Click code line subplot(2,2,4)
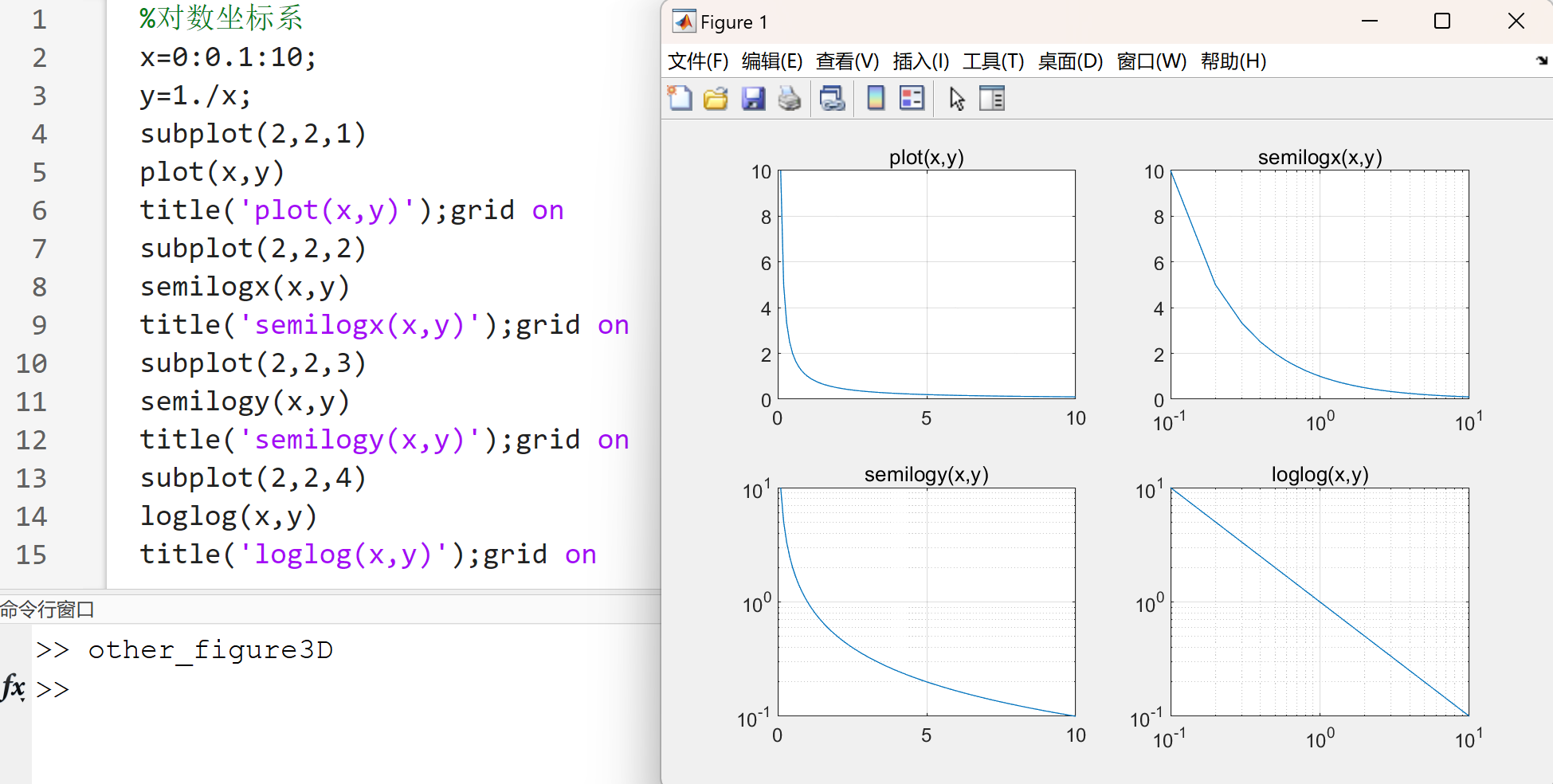This screenshot has height=784, width=1553. coord(253,478)
